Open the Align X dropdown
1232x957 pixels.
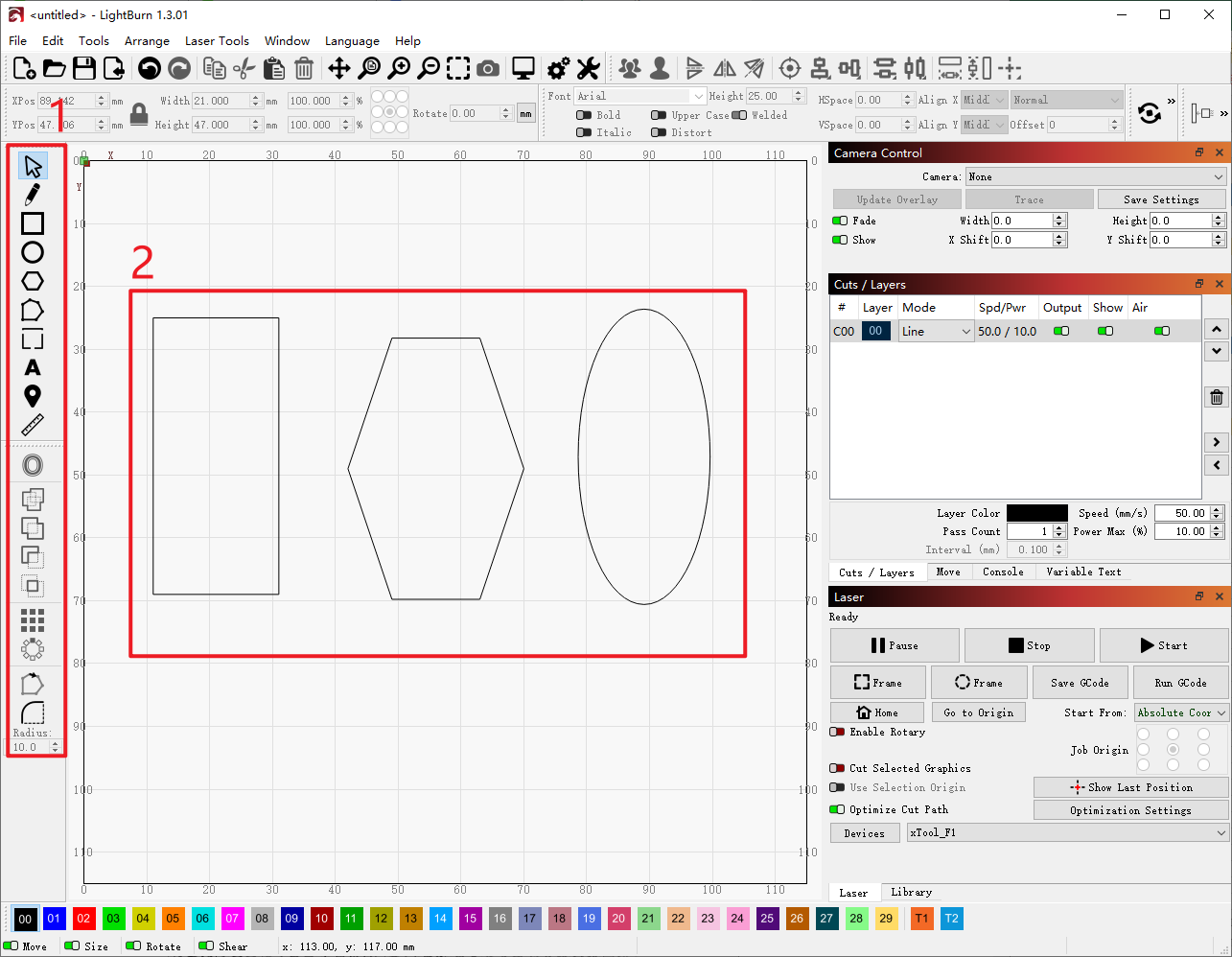pos(985,100)
